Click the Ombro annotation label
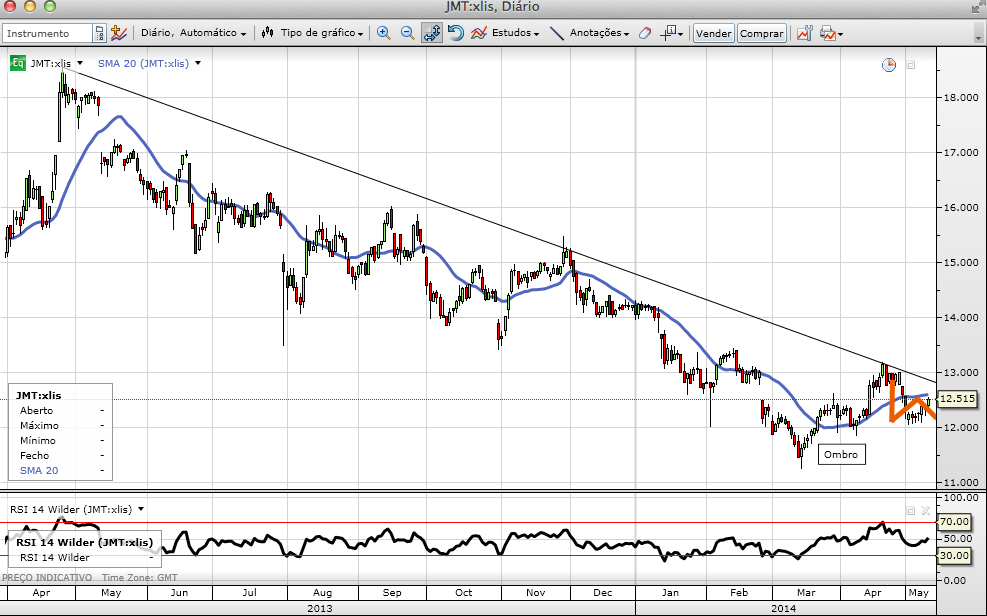This screenshot has width=987, height=616. point(841,454)
